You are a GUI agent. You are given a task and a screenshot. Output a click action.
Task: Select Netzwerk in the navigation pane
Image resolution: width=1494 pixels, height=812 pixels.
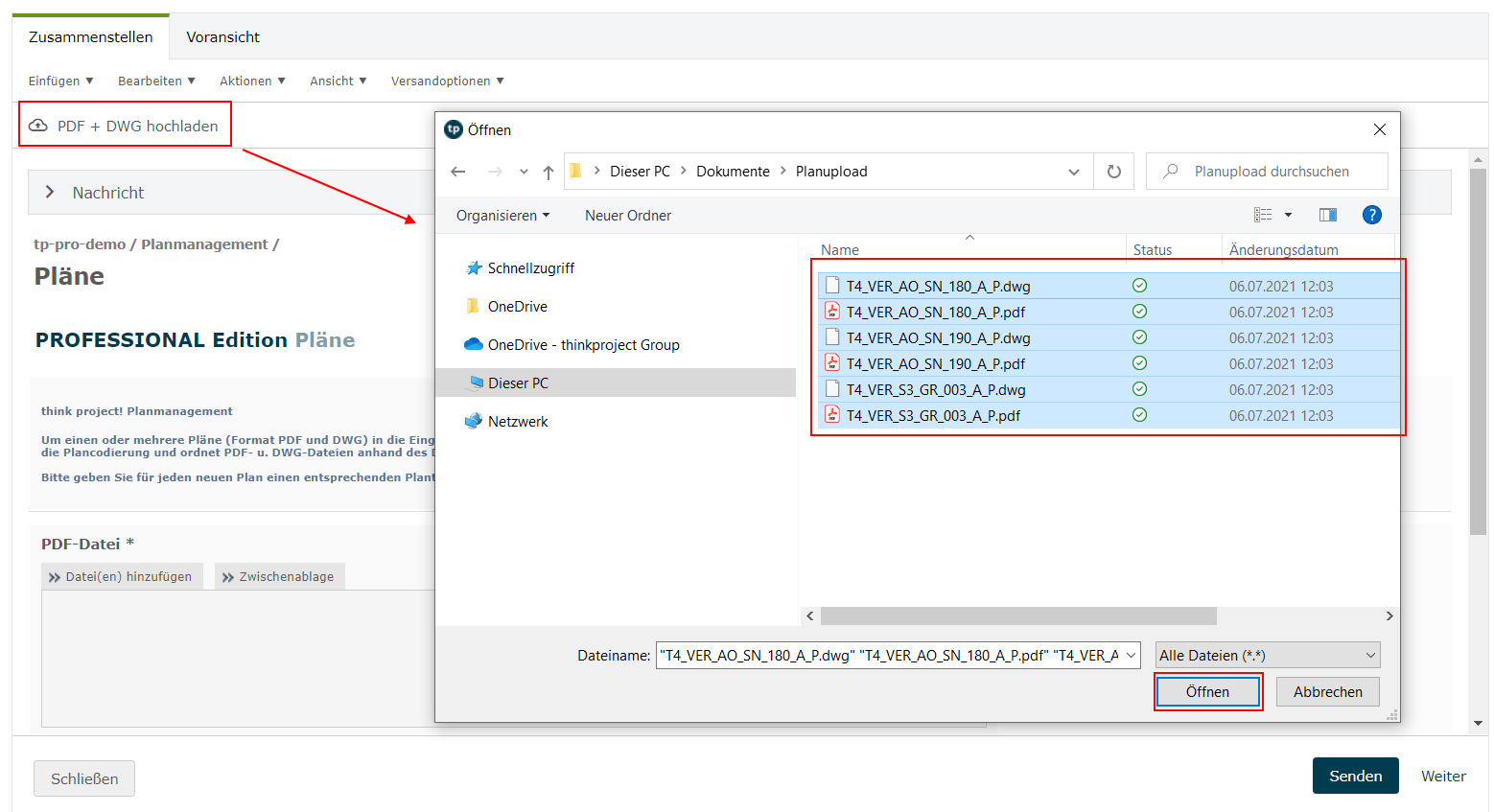pos(518,421)
